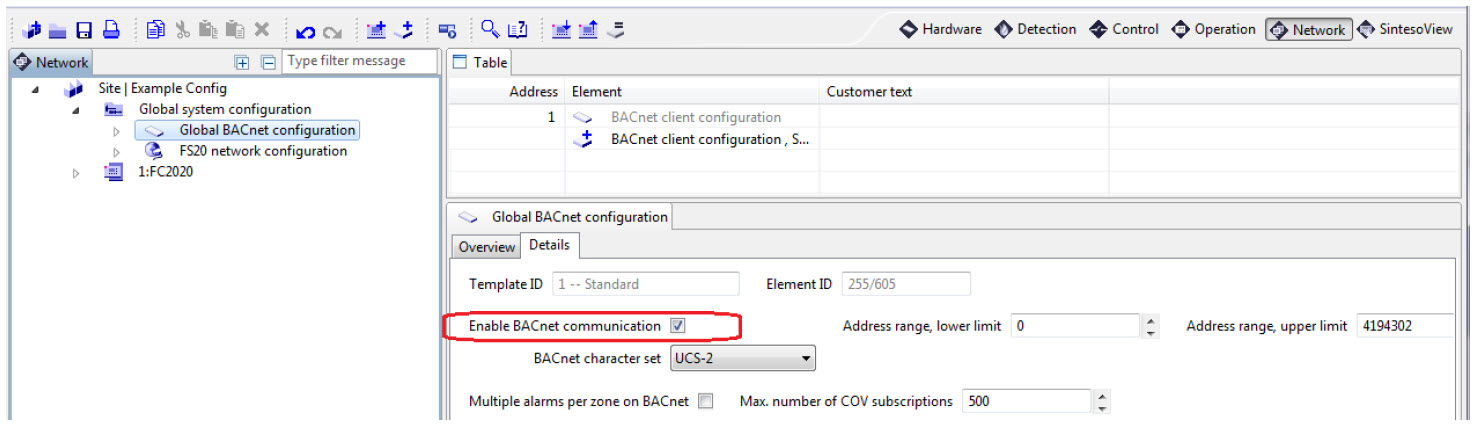1475x430 pixels.
Task: Switch to the Hardware task card
Action: tap(940, 29)
